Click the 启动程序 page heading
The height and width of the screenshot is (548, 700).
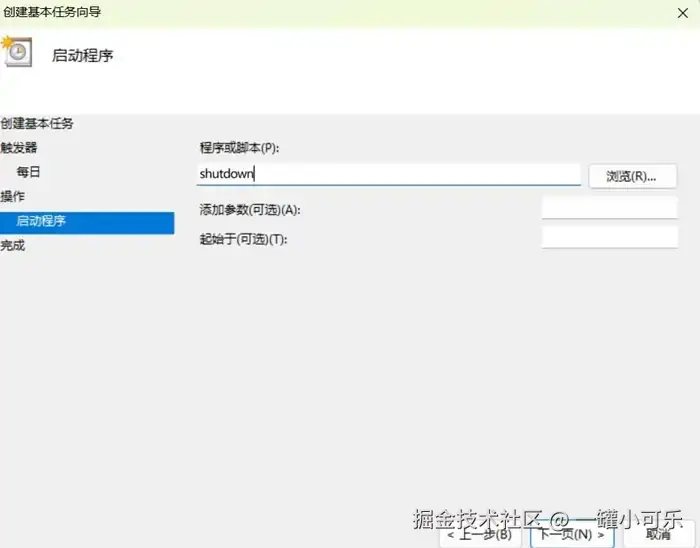point(83,56)
